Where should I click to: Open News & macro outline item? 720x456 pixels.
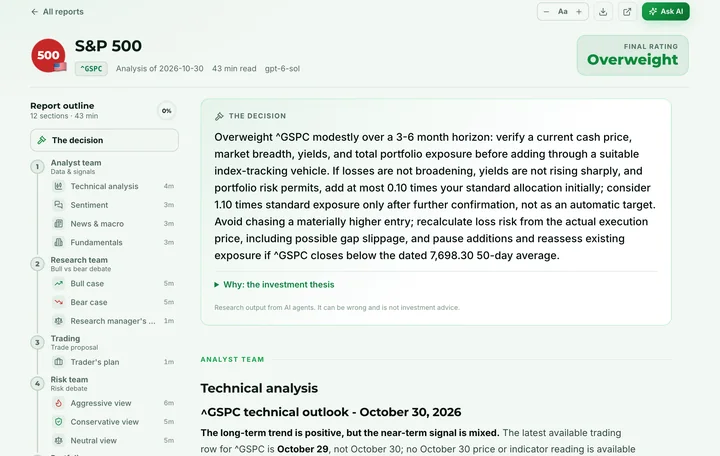tap(113, 224)
